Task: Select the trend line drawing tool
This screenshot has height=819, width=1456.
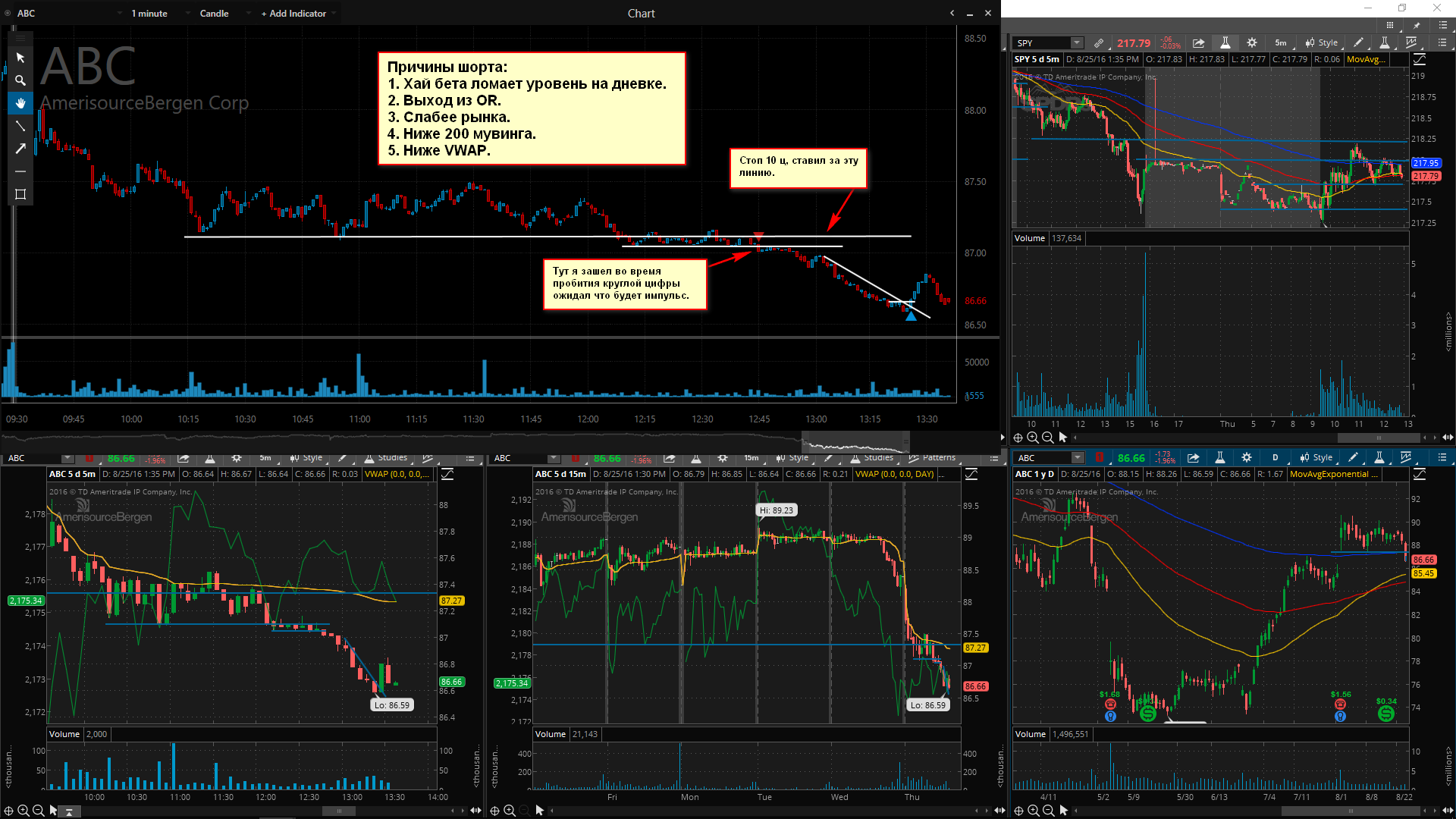Action: [20, 126]
